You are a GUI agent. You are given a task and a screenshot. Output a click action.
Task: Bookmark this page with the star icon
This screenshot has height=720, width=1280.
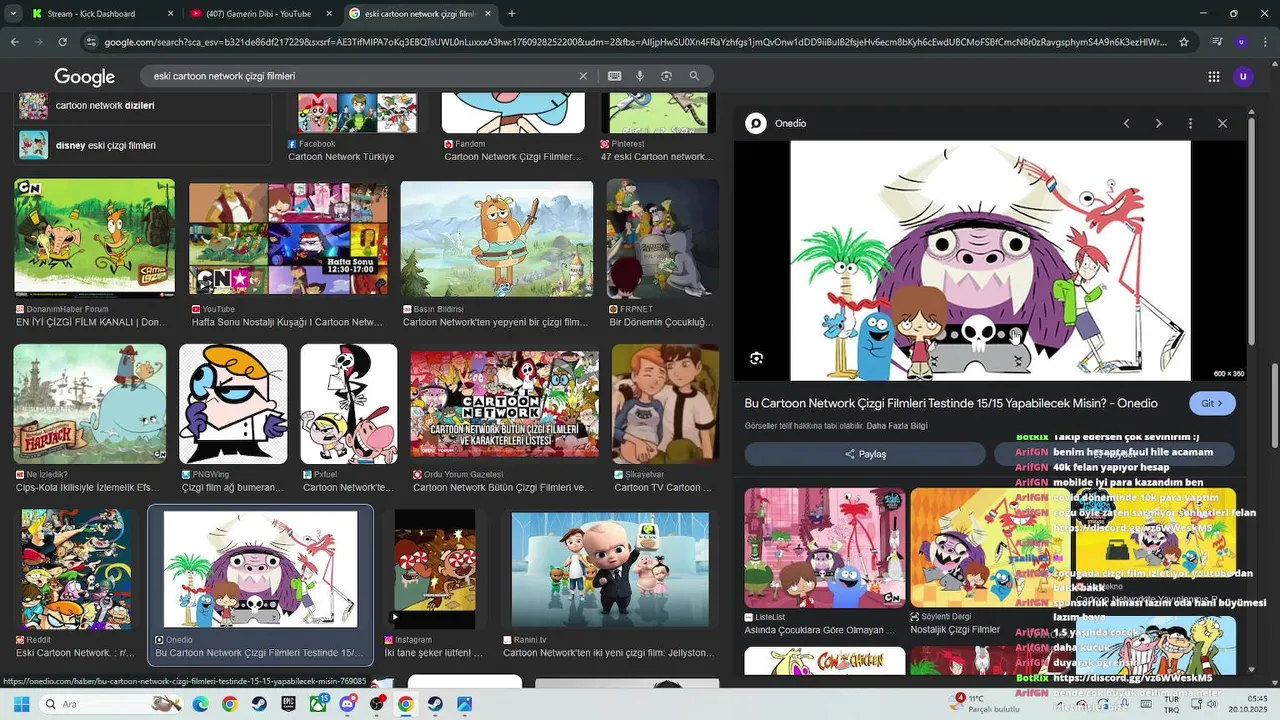1184,42
